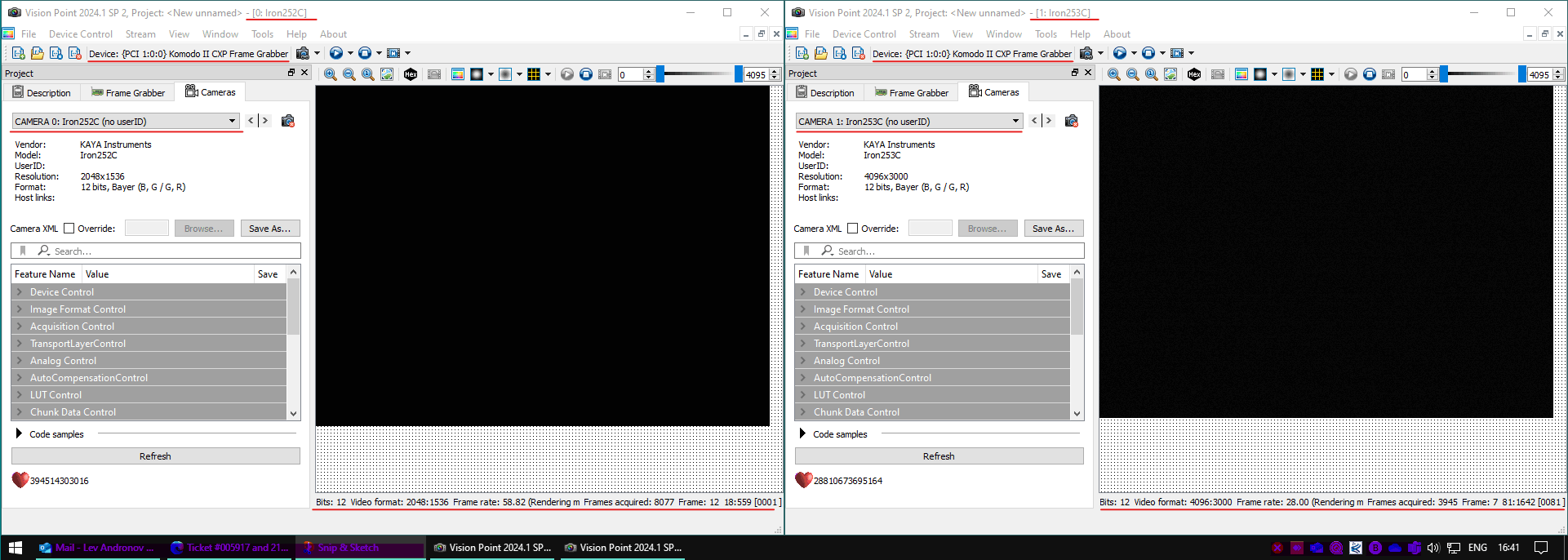Viewport: 1568px width, 560px height.
Task: Click yellow grid overlay icon in Iron252C toolbar
Action: coord(534,74)
